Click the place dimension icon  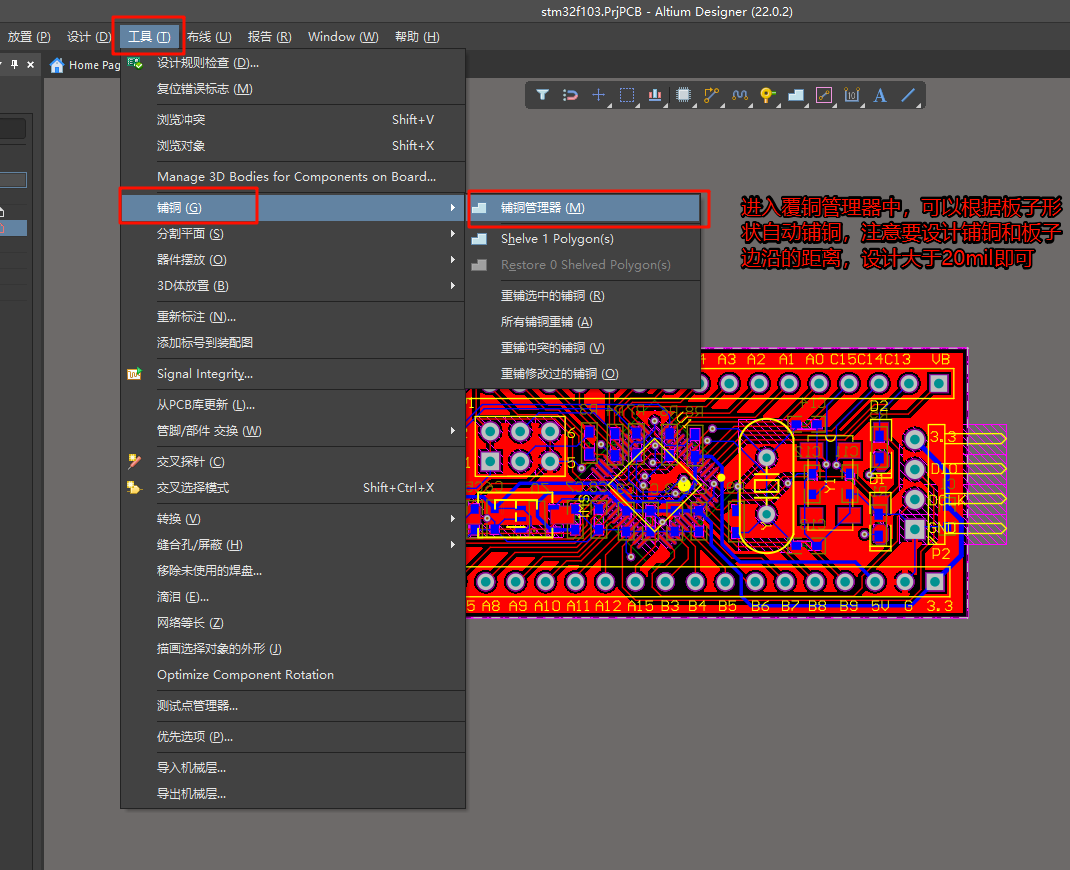852,95
